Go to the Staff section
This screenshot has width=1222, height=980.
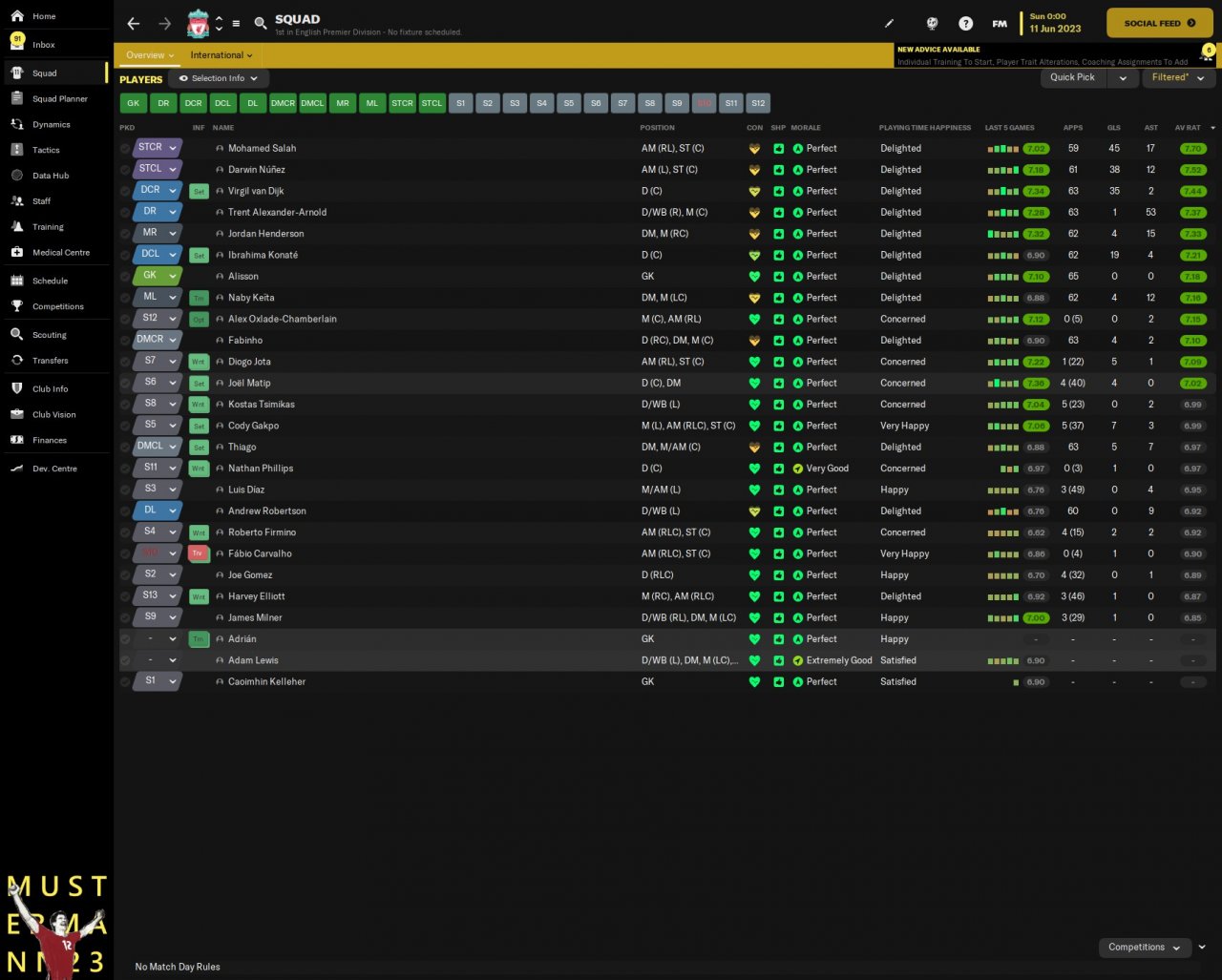(x=41, y=201)
